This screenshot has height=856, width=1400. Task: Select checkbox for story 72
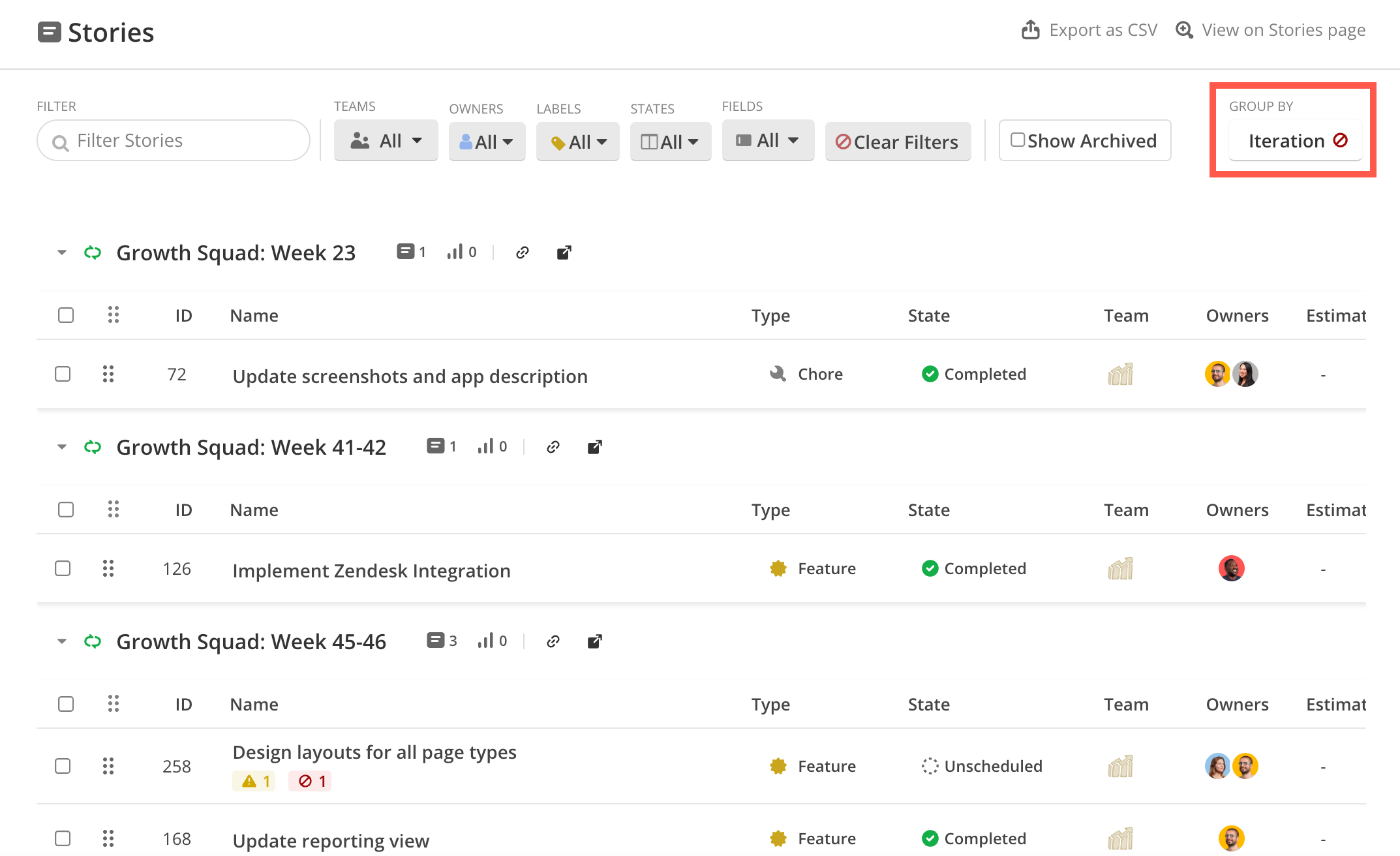[63, 374]
